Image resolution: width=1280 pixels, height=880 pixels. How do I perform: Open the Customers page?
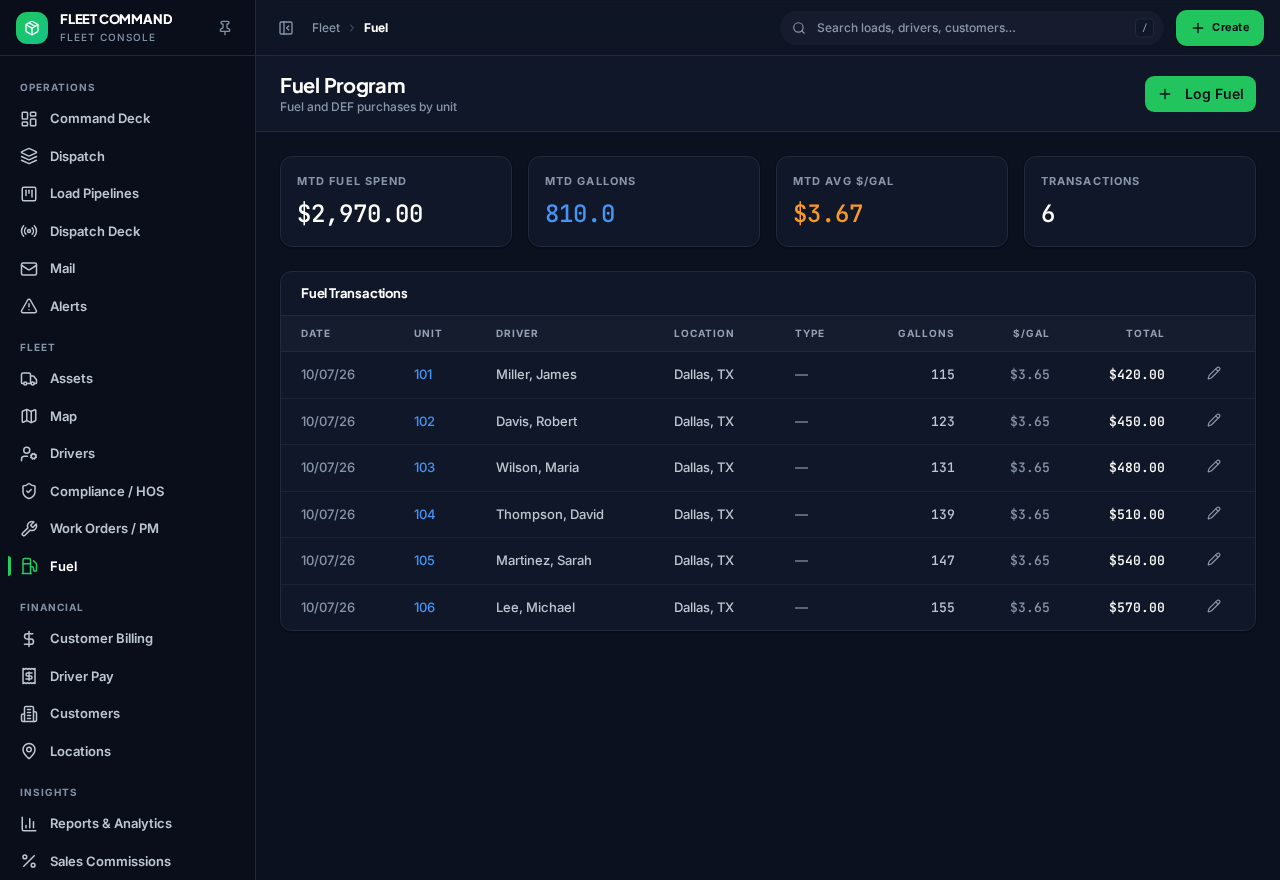point(128,714)
